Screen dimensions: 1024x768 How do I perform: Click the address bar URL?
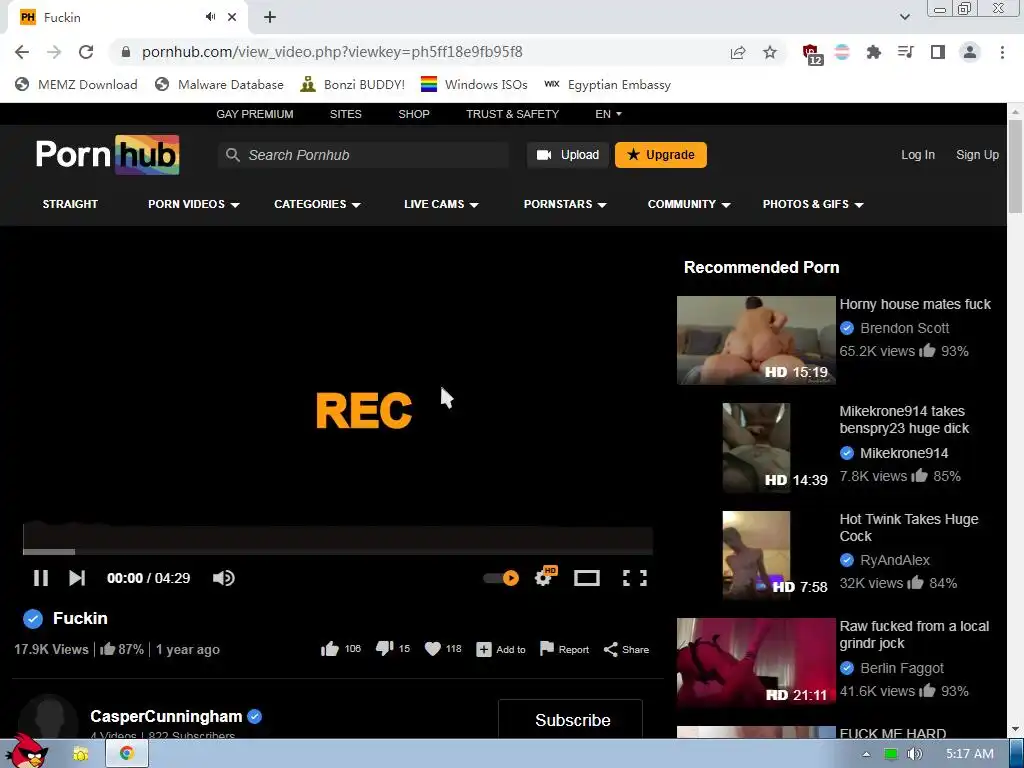coord(332,52)
